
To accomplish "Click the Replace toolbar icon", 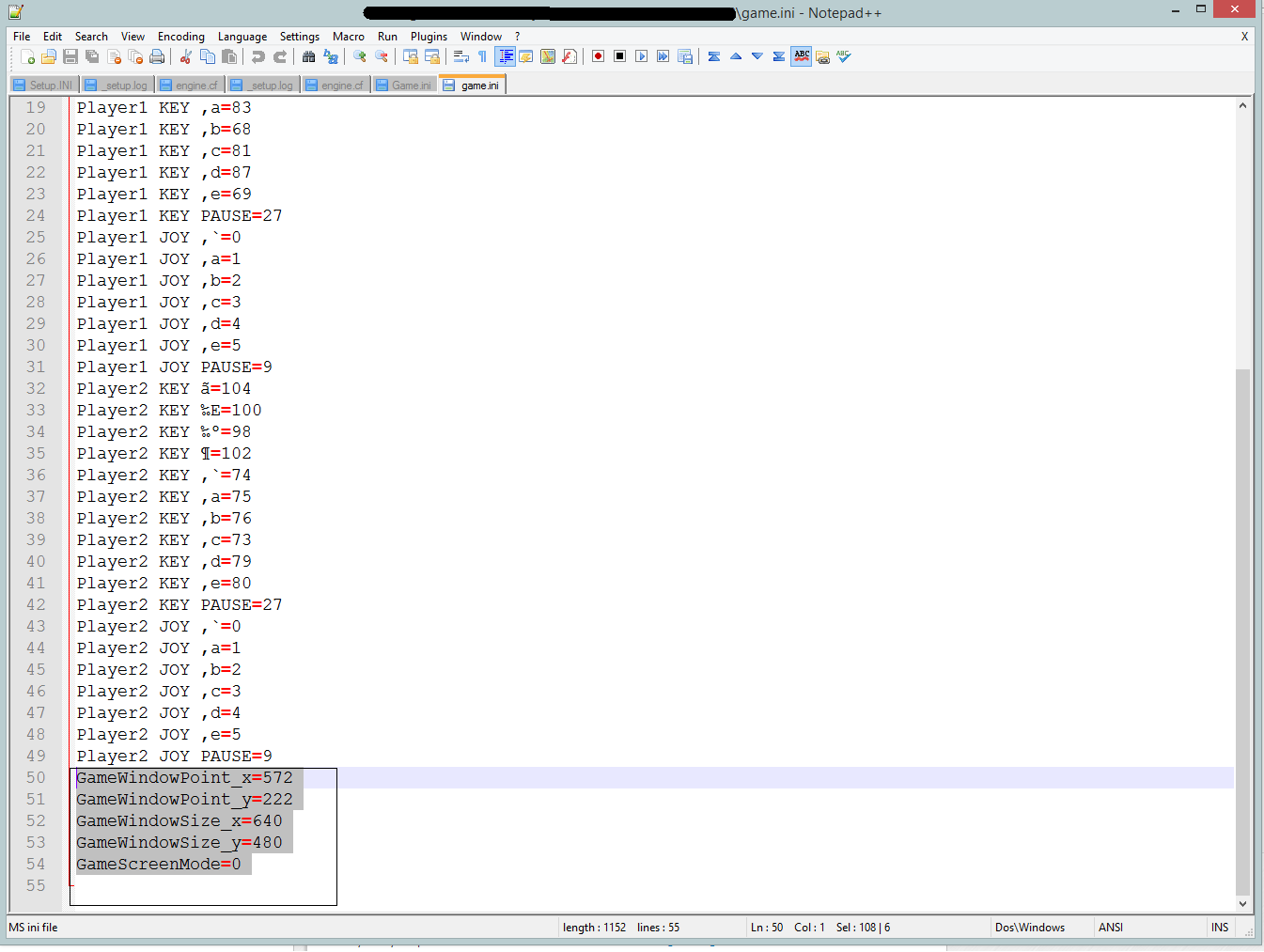I will [331, 56].
